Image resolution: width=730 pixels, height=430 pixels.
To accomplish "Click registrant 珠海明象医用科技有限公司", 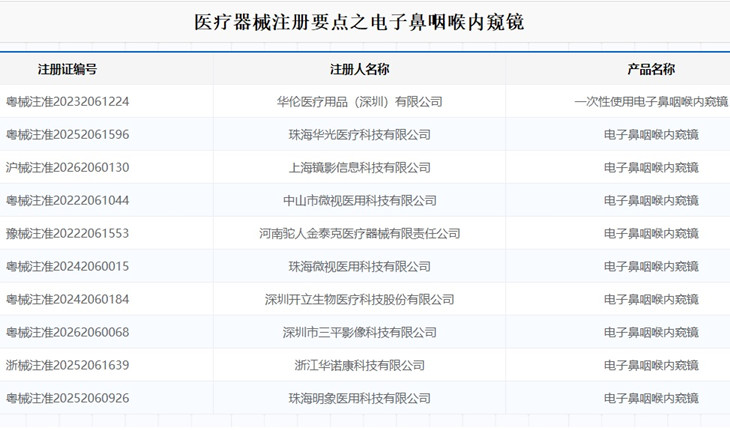I will click(x=359, y=399).
